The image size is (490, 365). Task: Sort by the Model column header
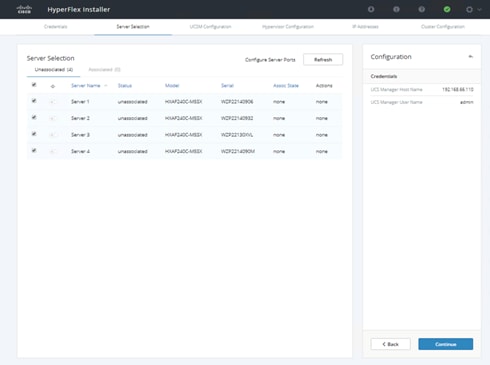172,86
